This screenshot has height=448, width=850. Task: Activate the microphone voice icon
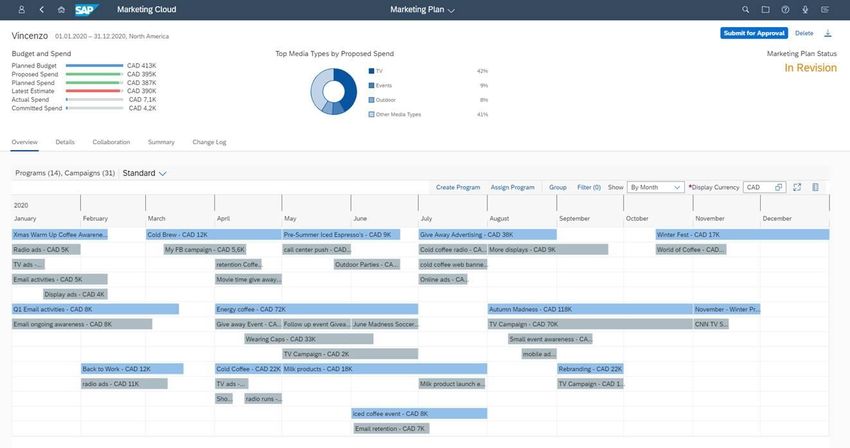tap(805, 10)
